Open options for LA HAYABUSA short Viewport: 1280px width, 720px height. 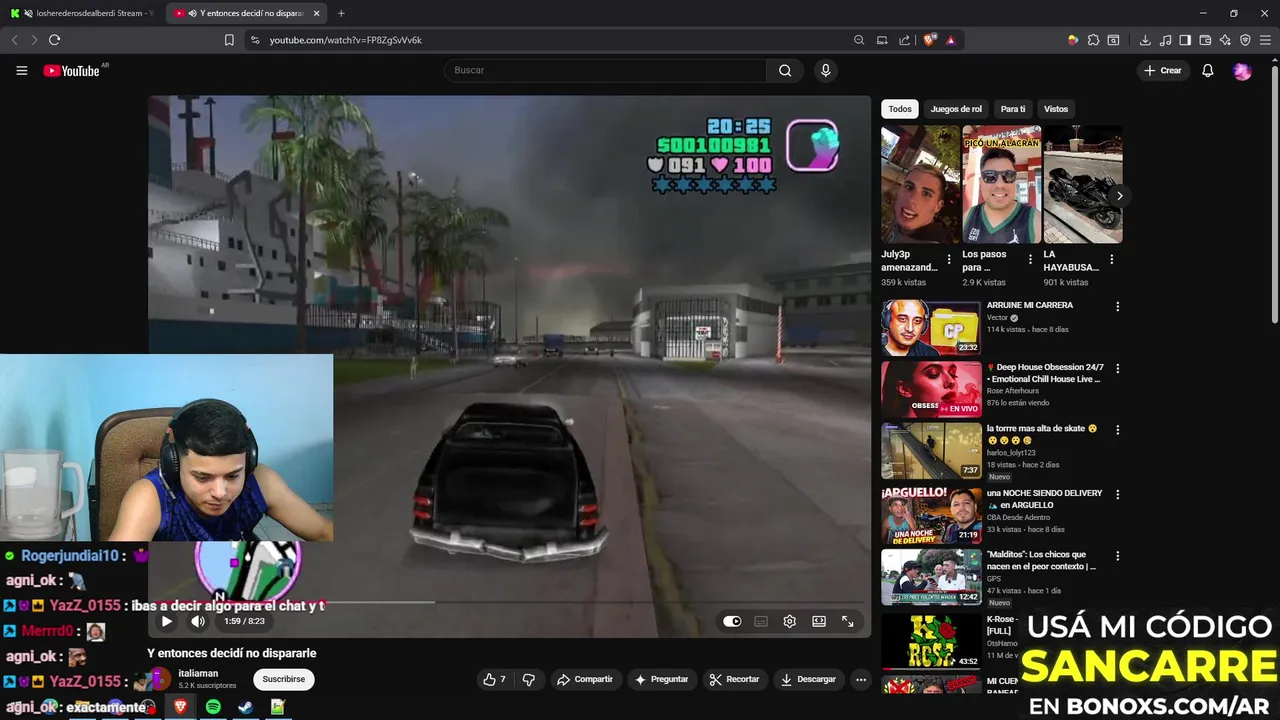[1111, 259]
